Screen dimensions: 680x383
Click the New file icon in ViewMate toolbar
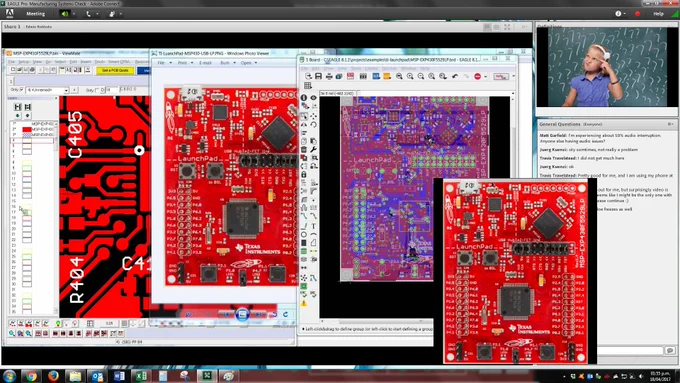coord(13,70)
